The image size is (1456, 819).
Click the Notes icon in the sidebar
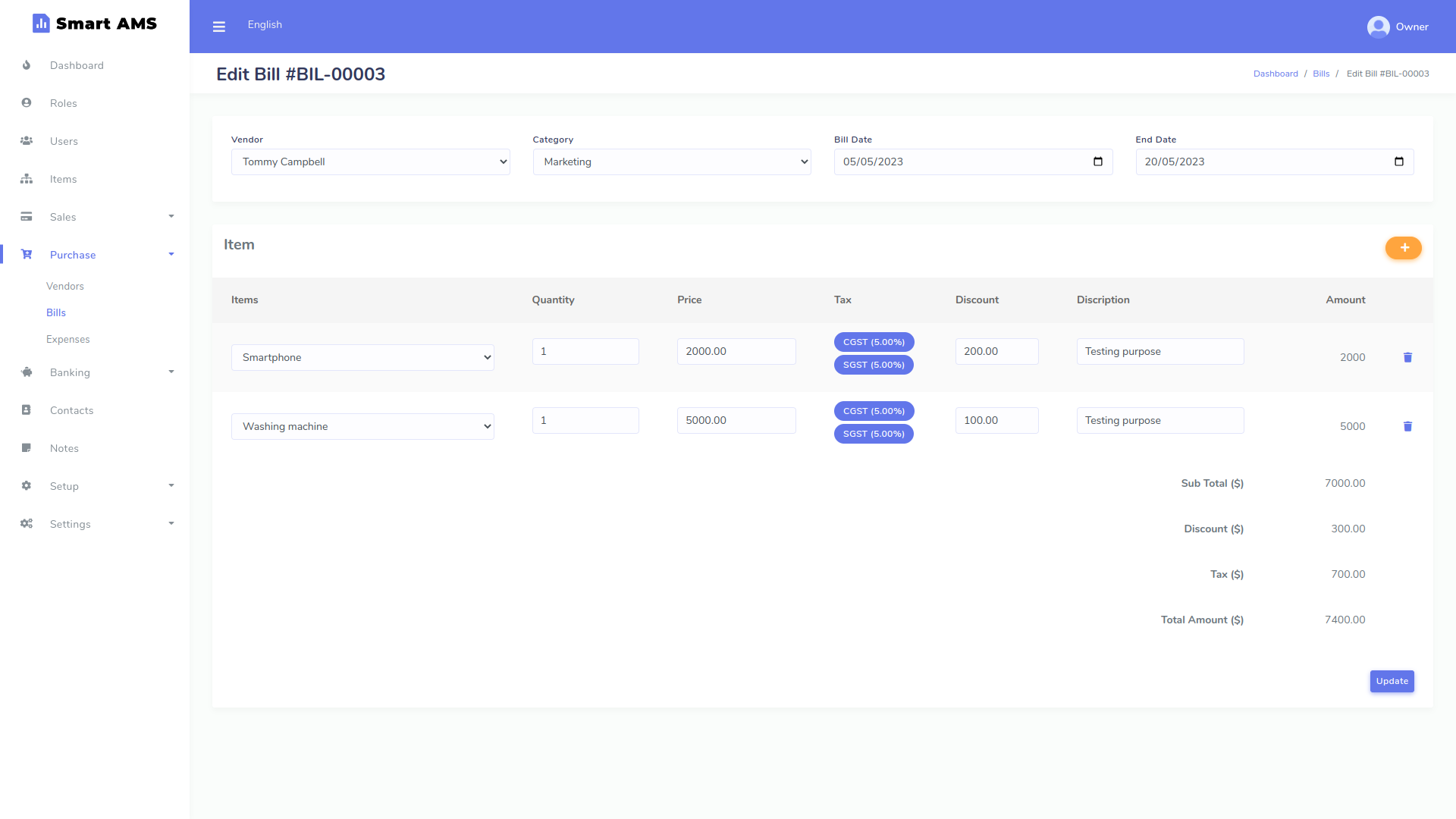click(27, 447)
